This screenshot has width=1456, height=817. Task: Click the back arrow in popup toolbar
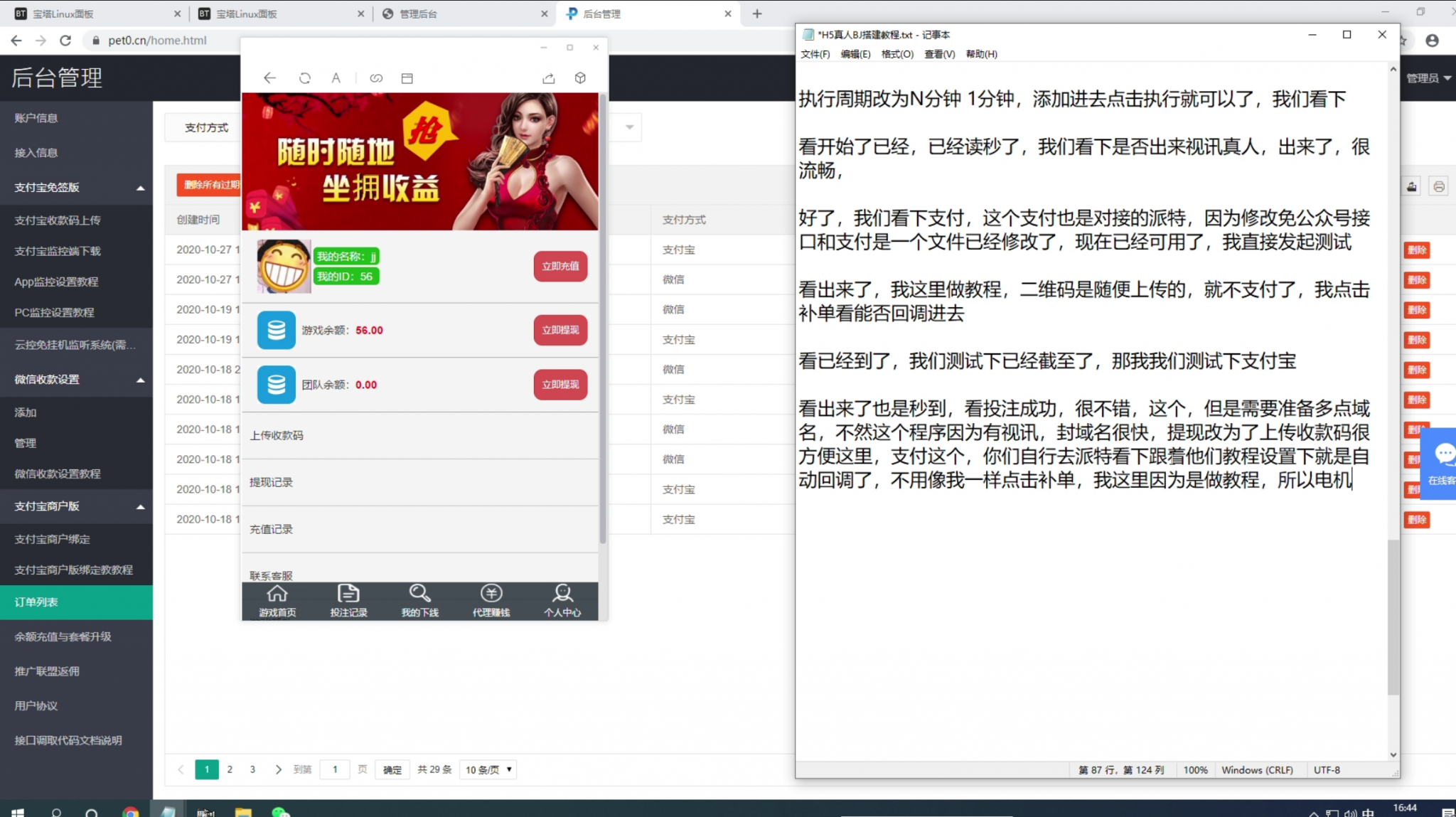click(269, 78)
